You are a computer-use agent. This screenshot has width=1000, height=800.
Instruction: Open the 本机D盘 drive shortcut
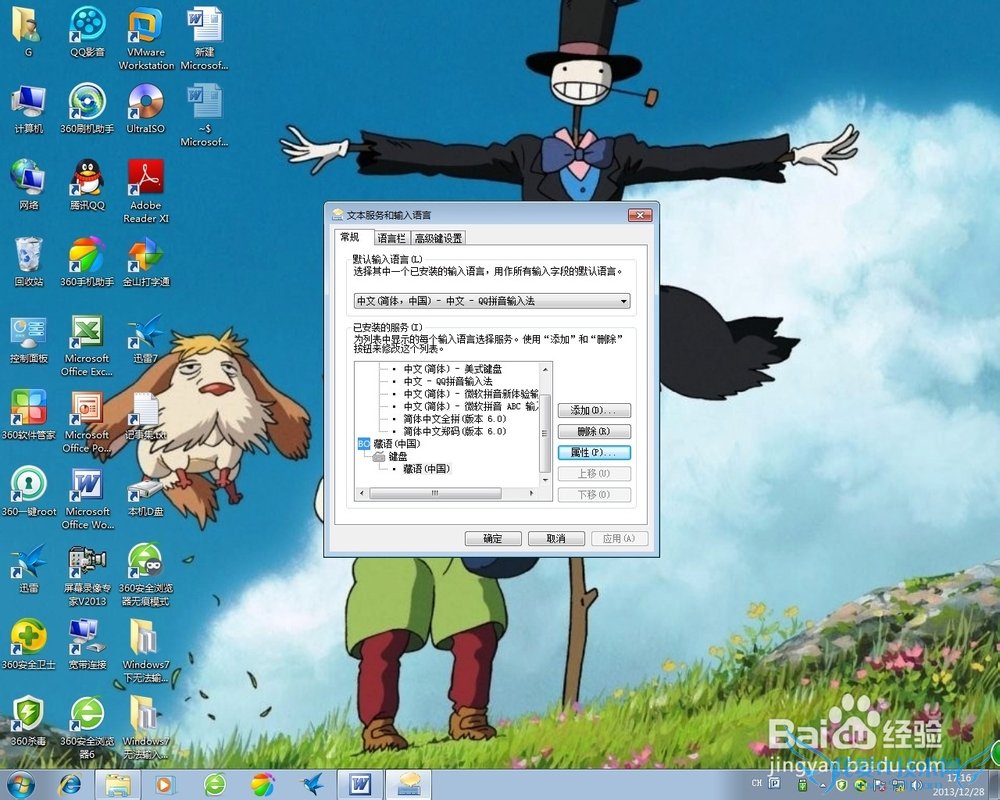click(x=145, y=494)
